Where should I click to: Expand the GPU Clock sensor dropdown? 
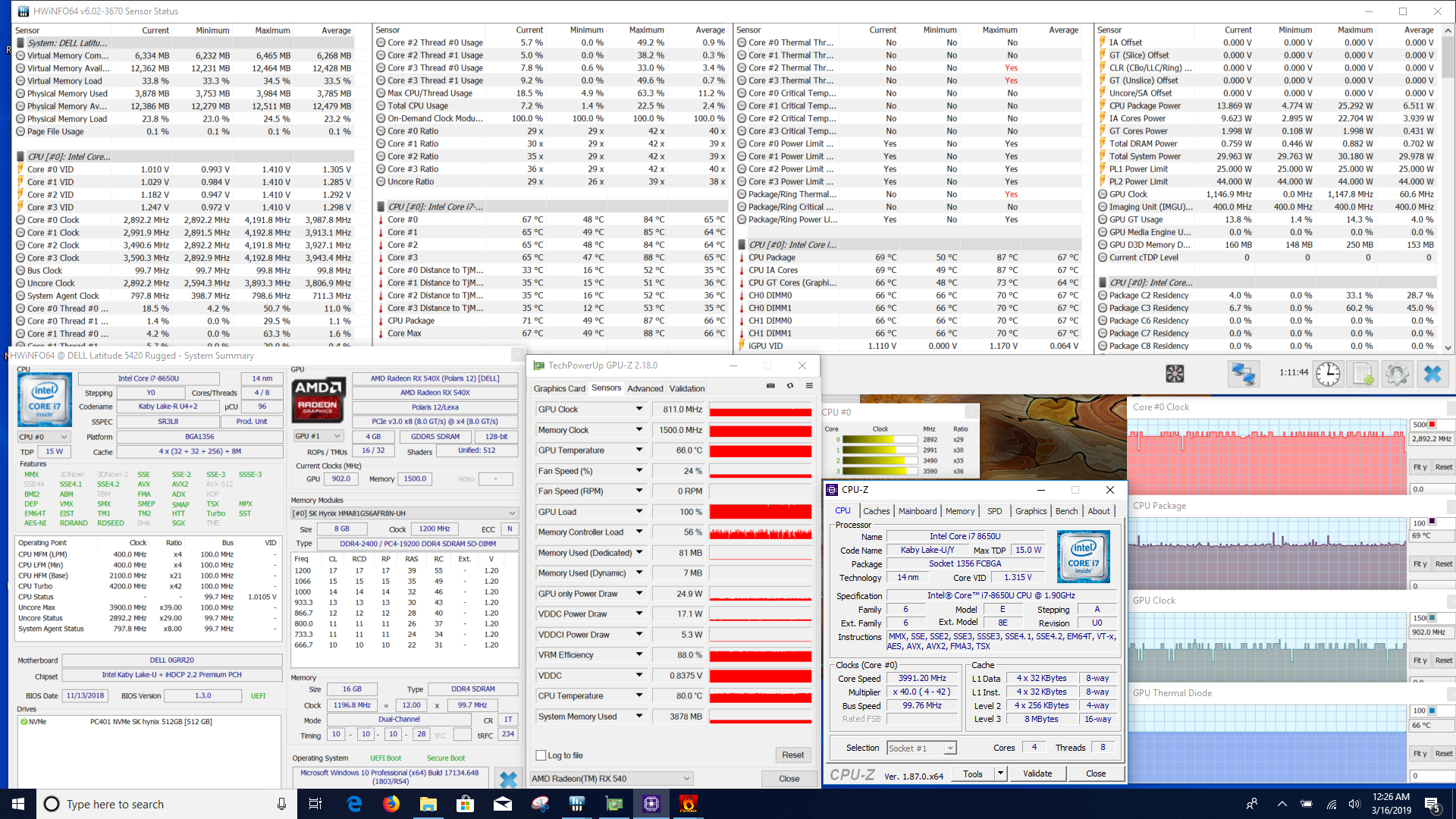tap(639, 409)
